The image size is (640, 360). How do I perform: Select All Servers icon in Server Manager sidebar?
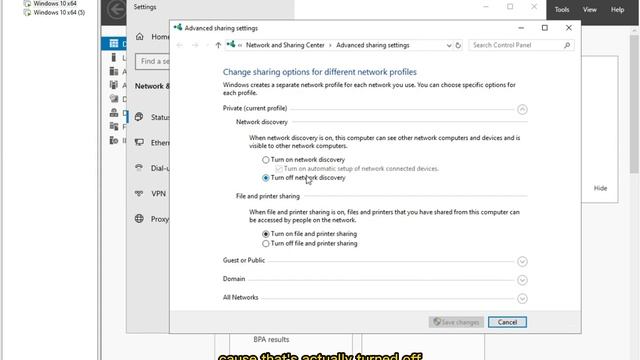pos(114,71)
